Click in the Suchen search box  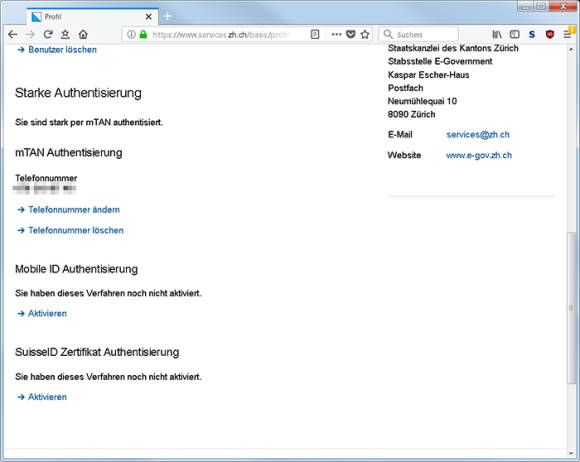[x=418, y=34]
